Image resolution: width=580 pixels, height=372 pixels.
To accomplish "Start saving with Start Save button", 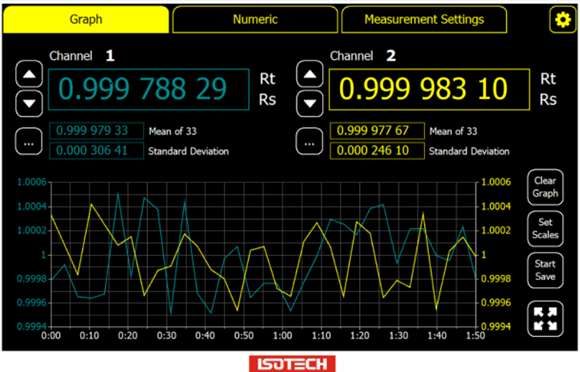I will pyautogui.click(x=545, y=270).
